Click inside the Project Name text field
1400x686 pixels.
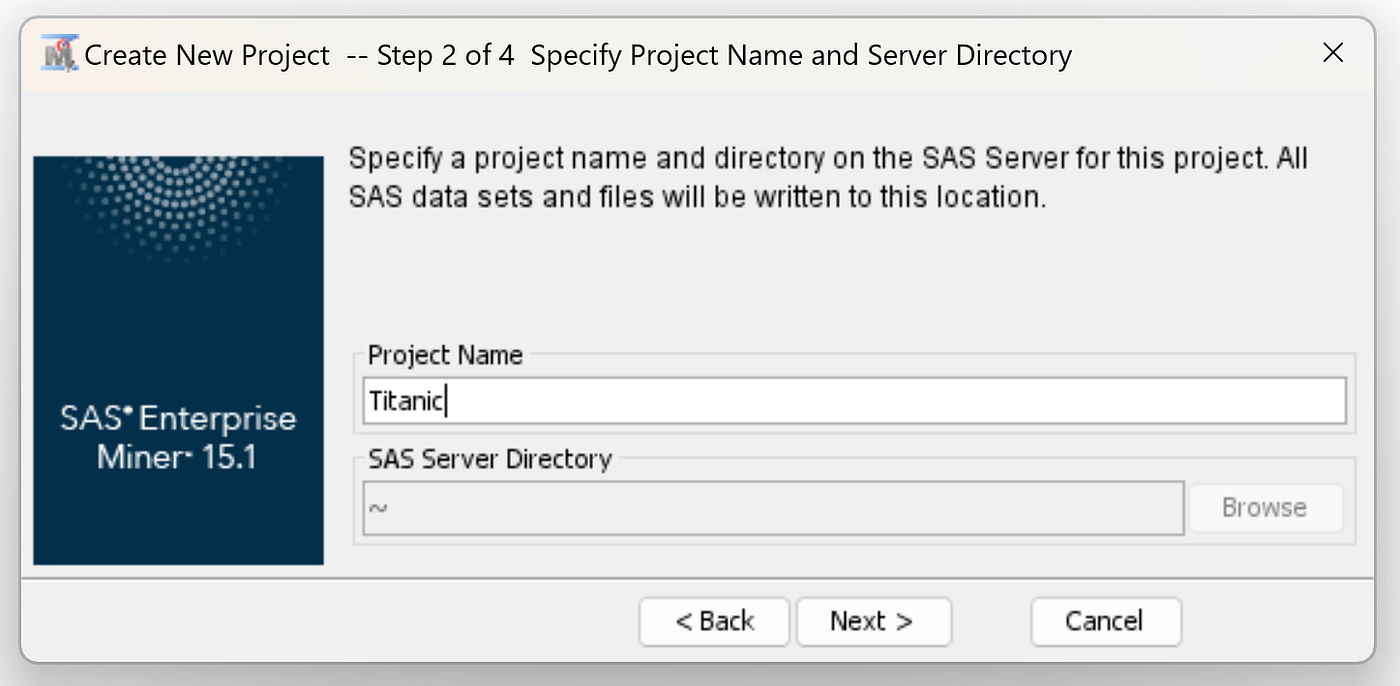pyautogui.click(x=854, y=401)
